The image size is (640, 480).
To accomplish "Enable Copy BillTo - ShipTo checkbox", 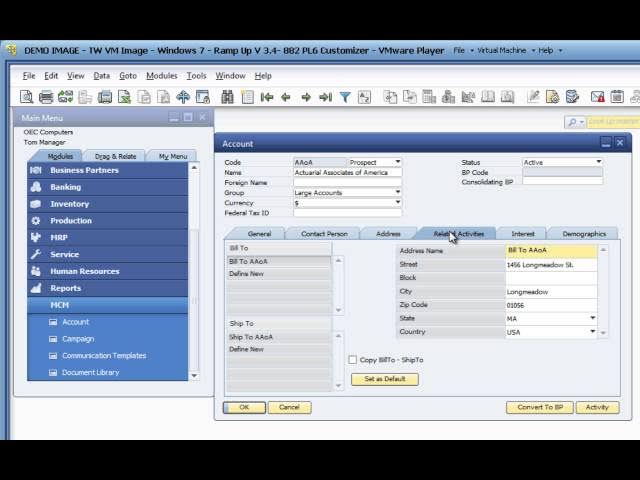I will pyautogui.click(x=352, y=360).
